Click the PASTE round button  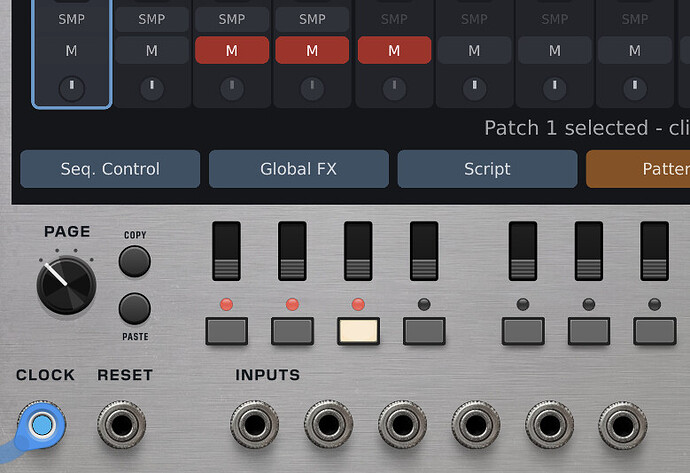tap(135, 309)
